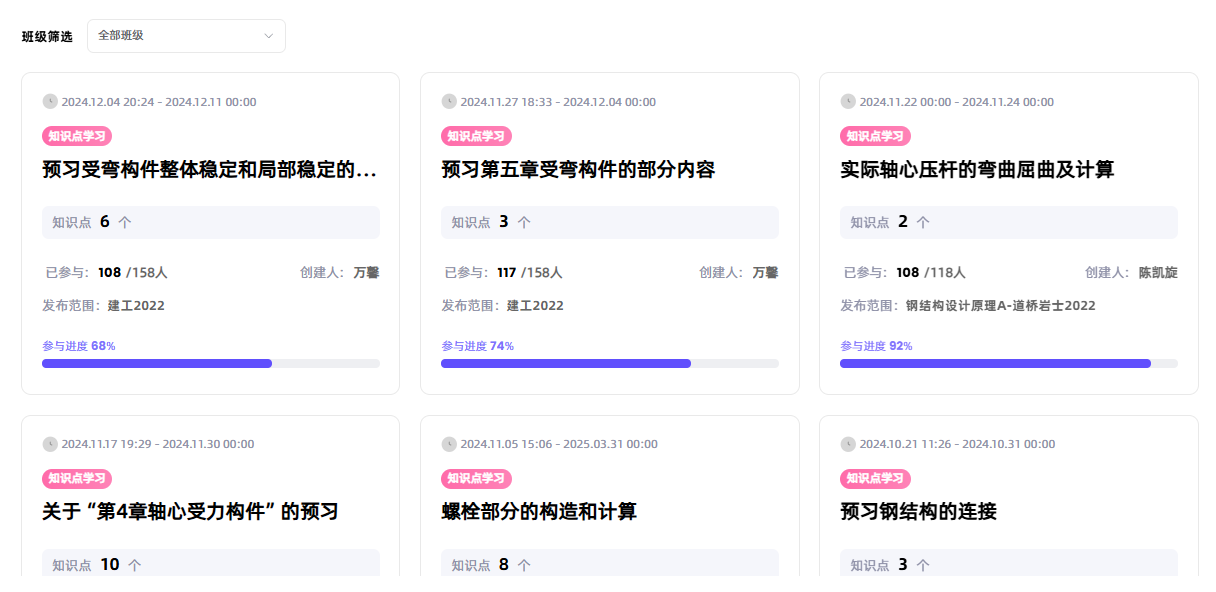Click the chevron arrow in class filter
The width and height of the screenshot is (1216, 592).
point(268,36)
